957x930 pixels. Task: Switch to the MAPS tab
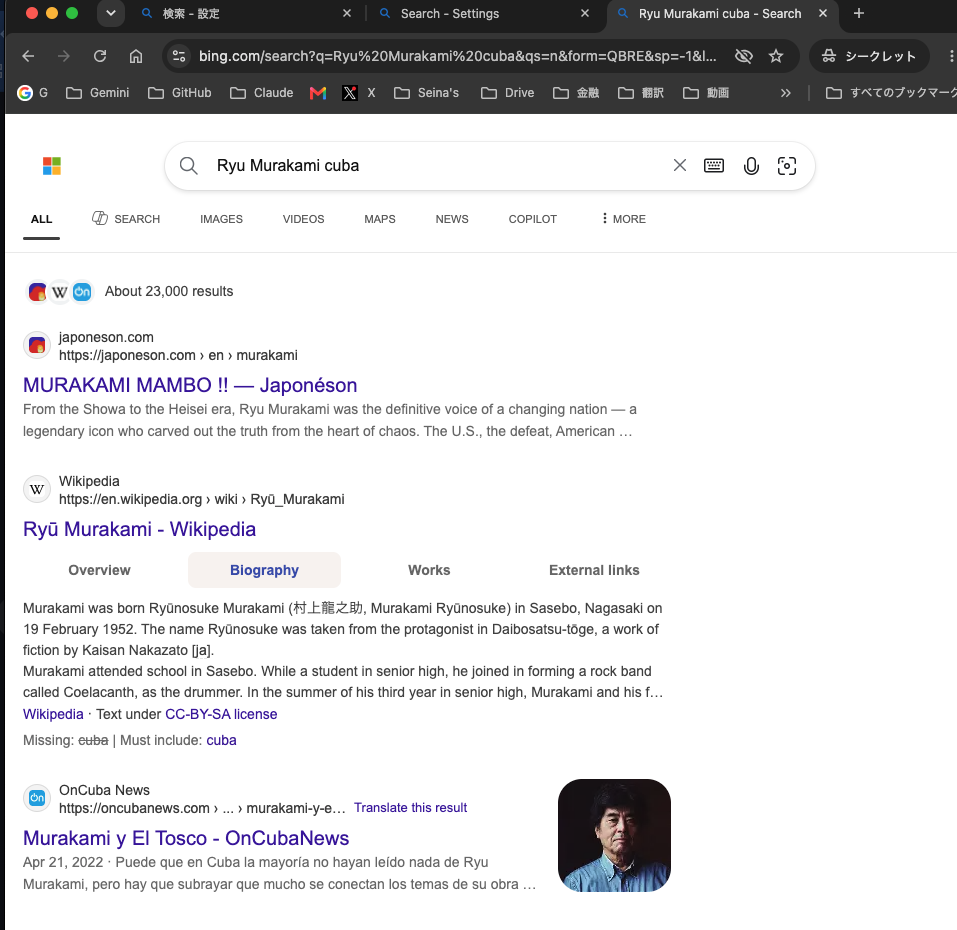pyautogui.click(x=380, y=219)
